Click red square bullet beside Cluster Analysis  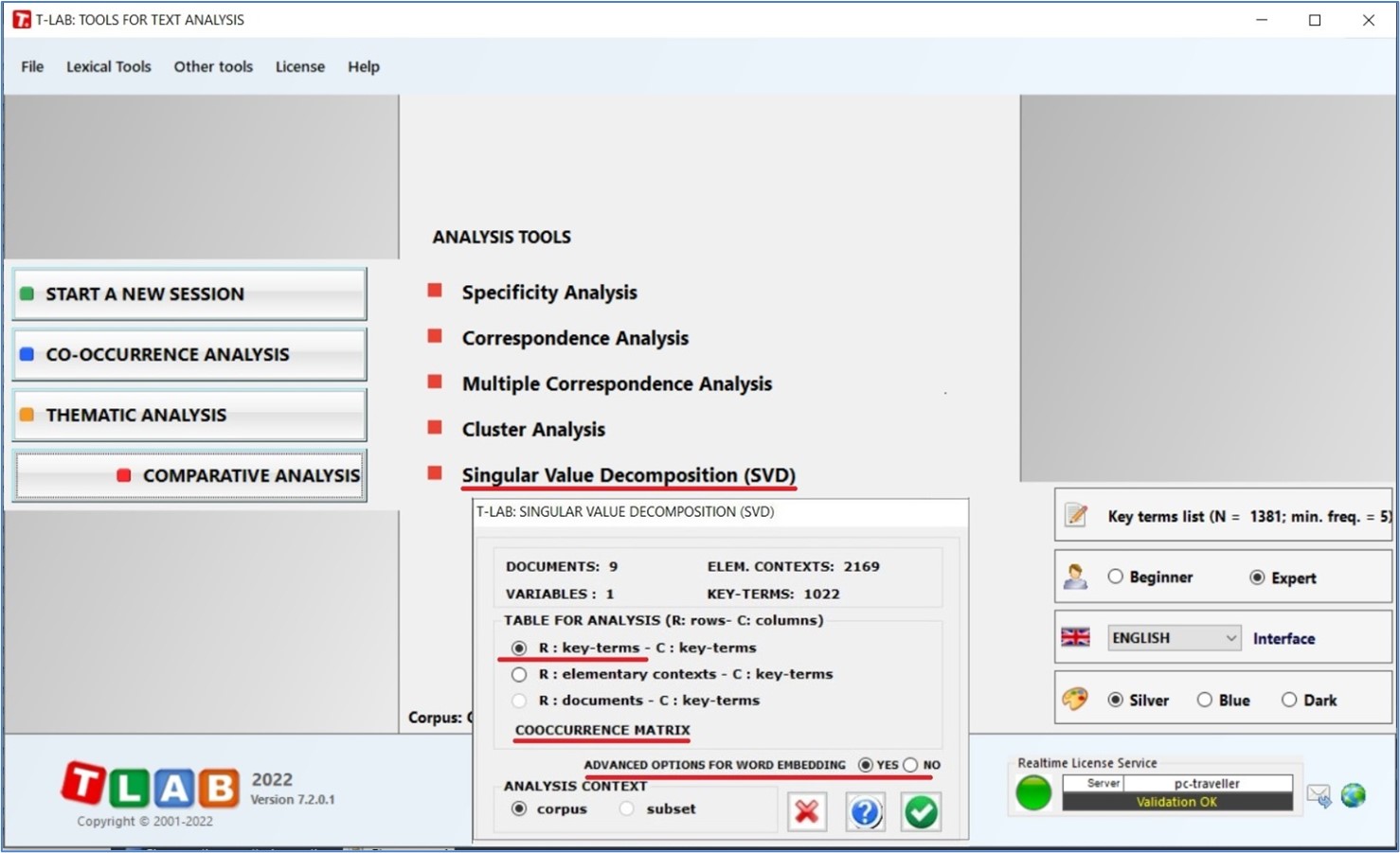point(435,427)
